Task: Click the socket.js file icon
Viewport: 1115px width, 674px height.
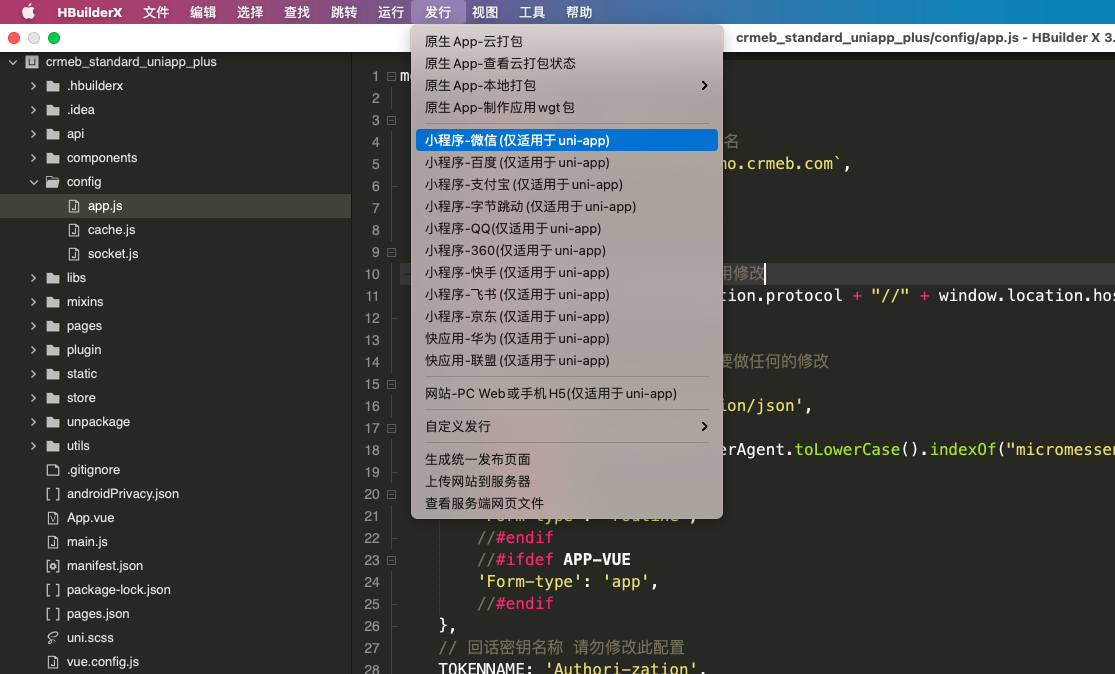Action: point(73,254)
